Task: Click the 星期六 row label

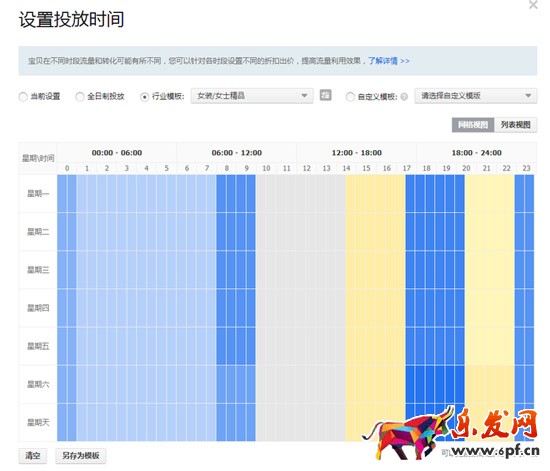Action: click(38, 385)
